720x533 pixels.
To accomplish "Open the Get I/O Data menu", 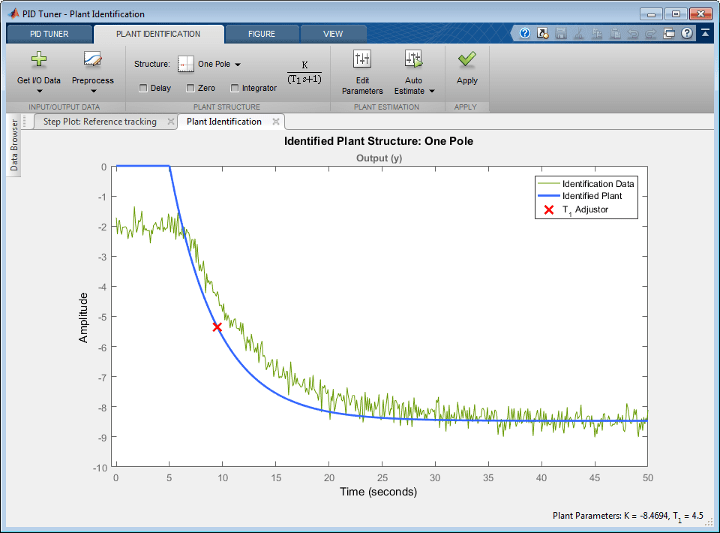I will (39, 80).
